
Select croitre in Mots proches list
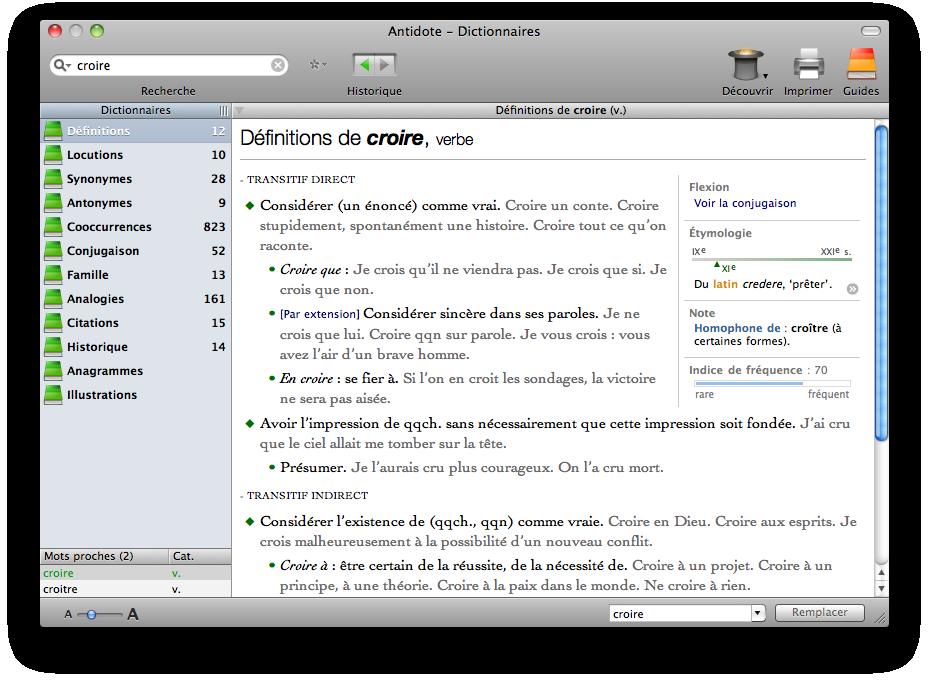coord(136,589)
